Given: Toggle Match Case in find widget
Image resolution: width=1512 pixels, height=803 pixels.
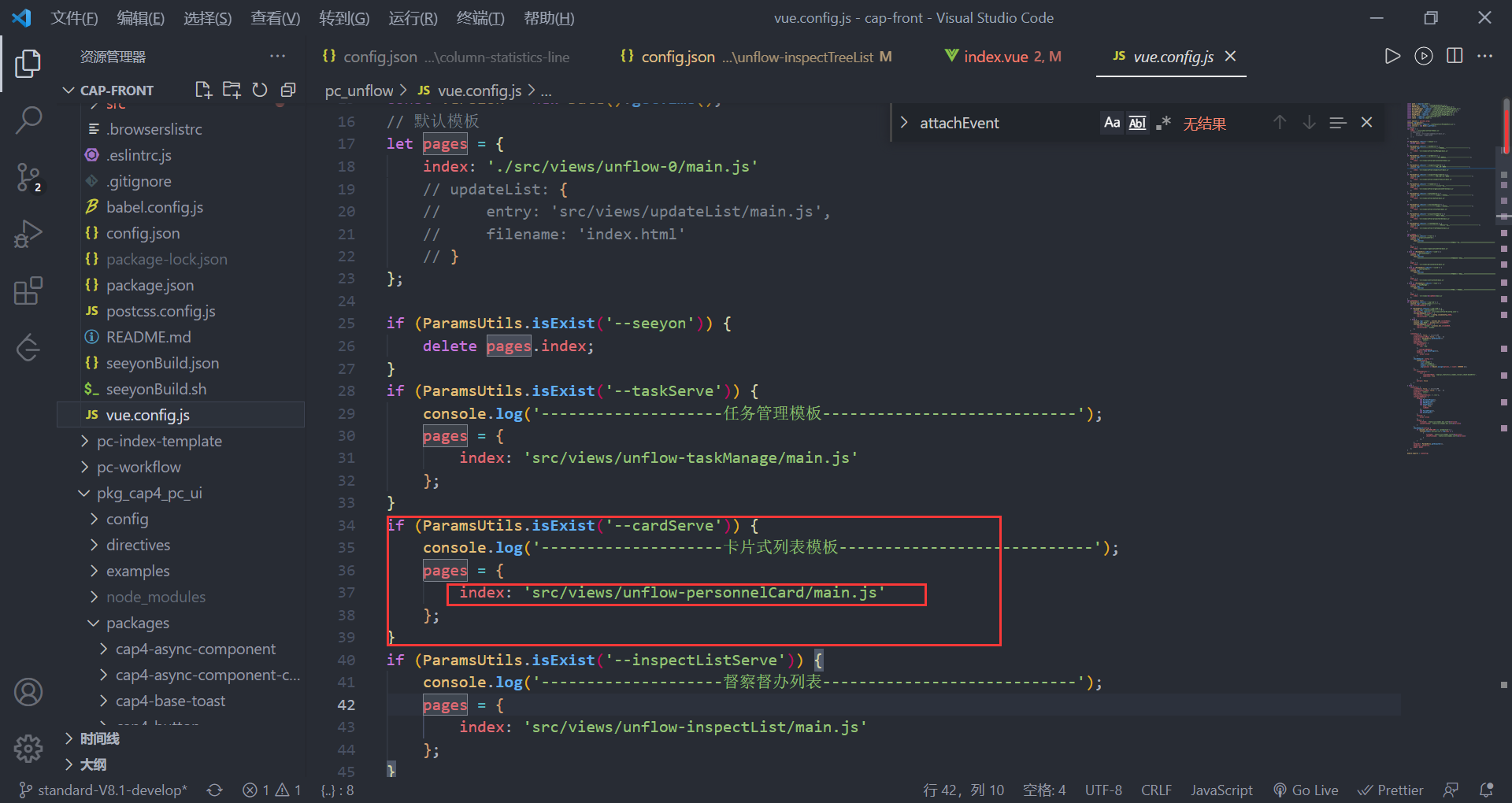Looking at the screenshot, I should tap(1111, 123).
